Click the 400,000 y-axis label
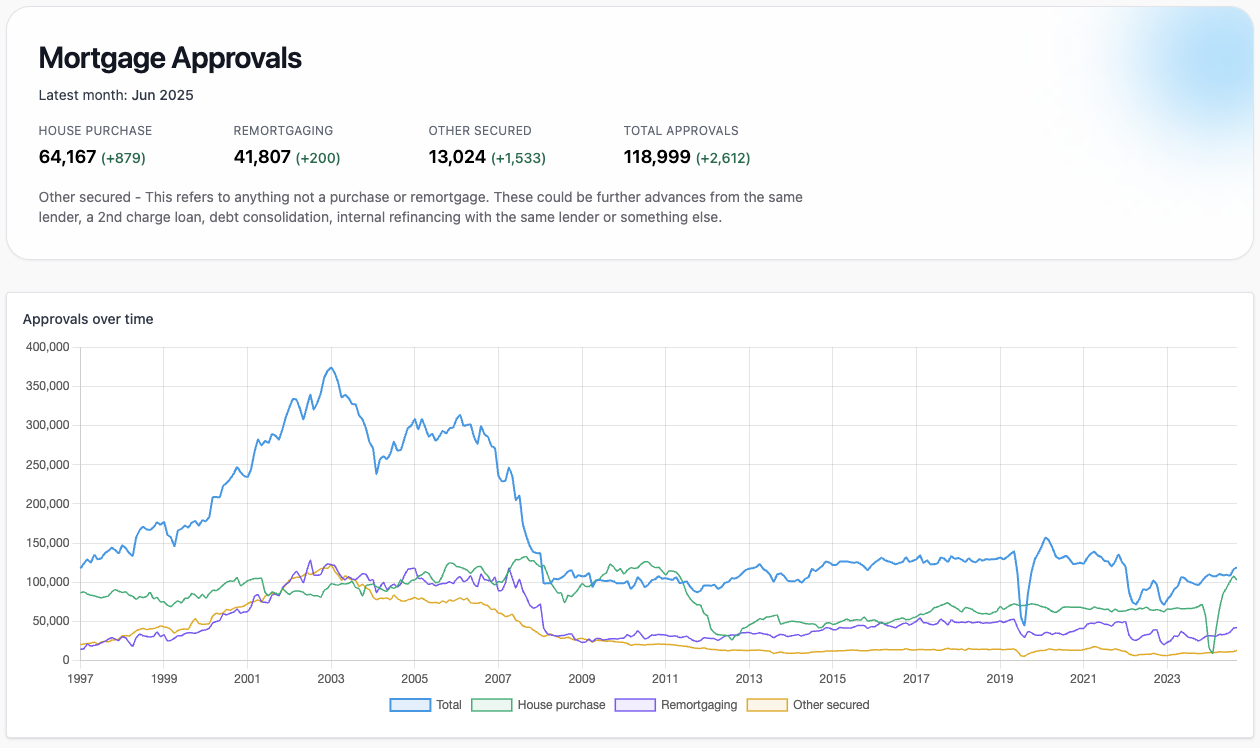Image resolution: width=1260 pixels, height=748 pixels. pos(46,347)
